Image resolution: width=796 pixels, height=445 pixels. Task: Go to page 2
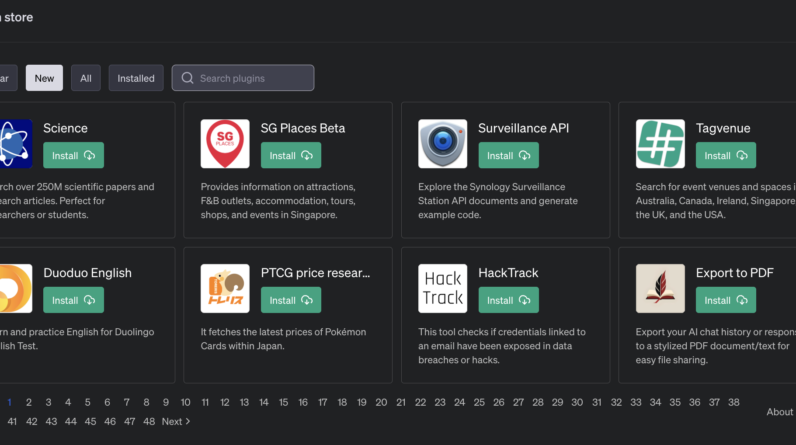pos(29,402)
